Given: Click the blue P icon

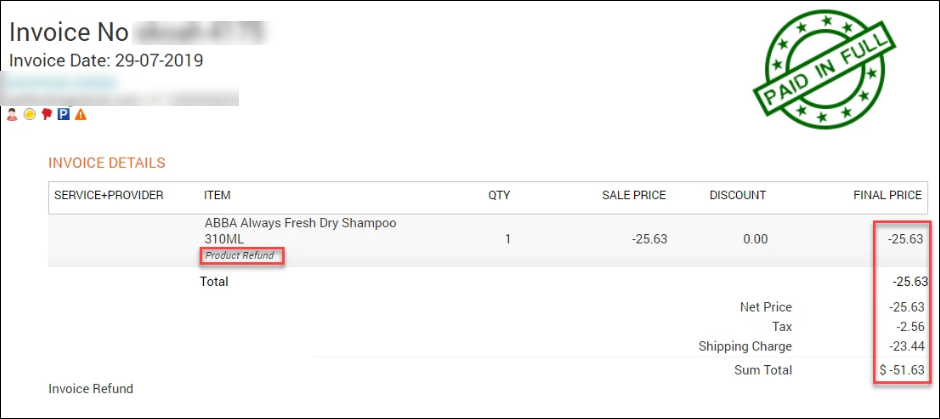Looking at the screenshot, I should 64,114.
